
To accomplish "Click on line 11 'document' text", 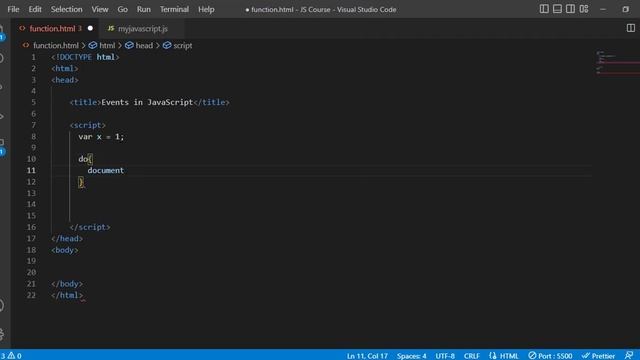I will click(x=105, y=170).
